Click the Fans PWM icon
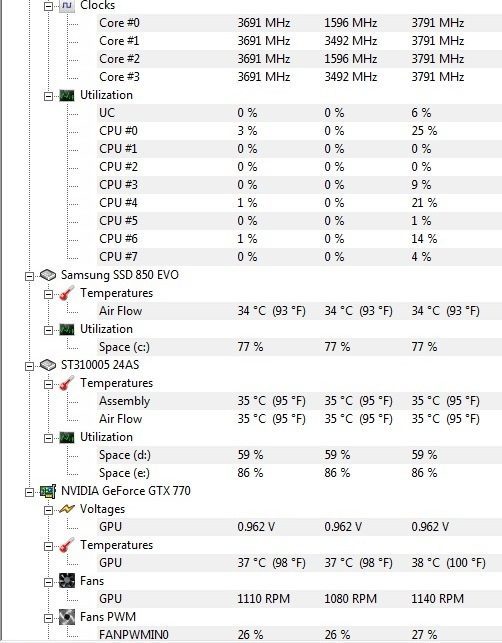502x643 pixels. click(66, 617)
